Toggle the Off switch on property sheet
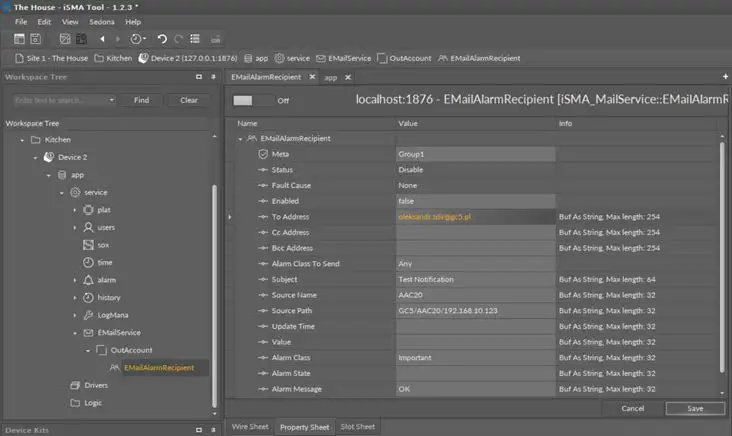 click(253, 100)
